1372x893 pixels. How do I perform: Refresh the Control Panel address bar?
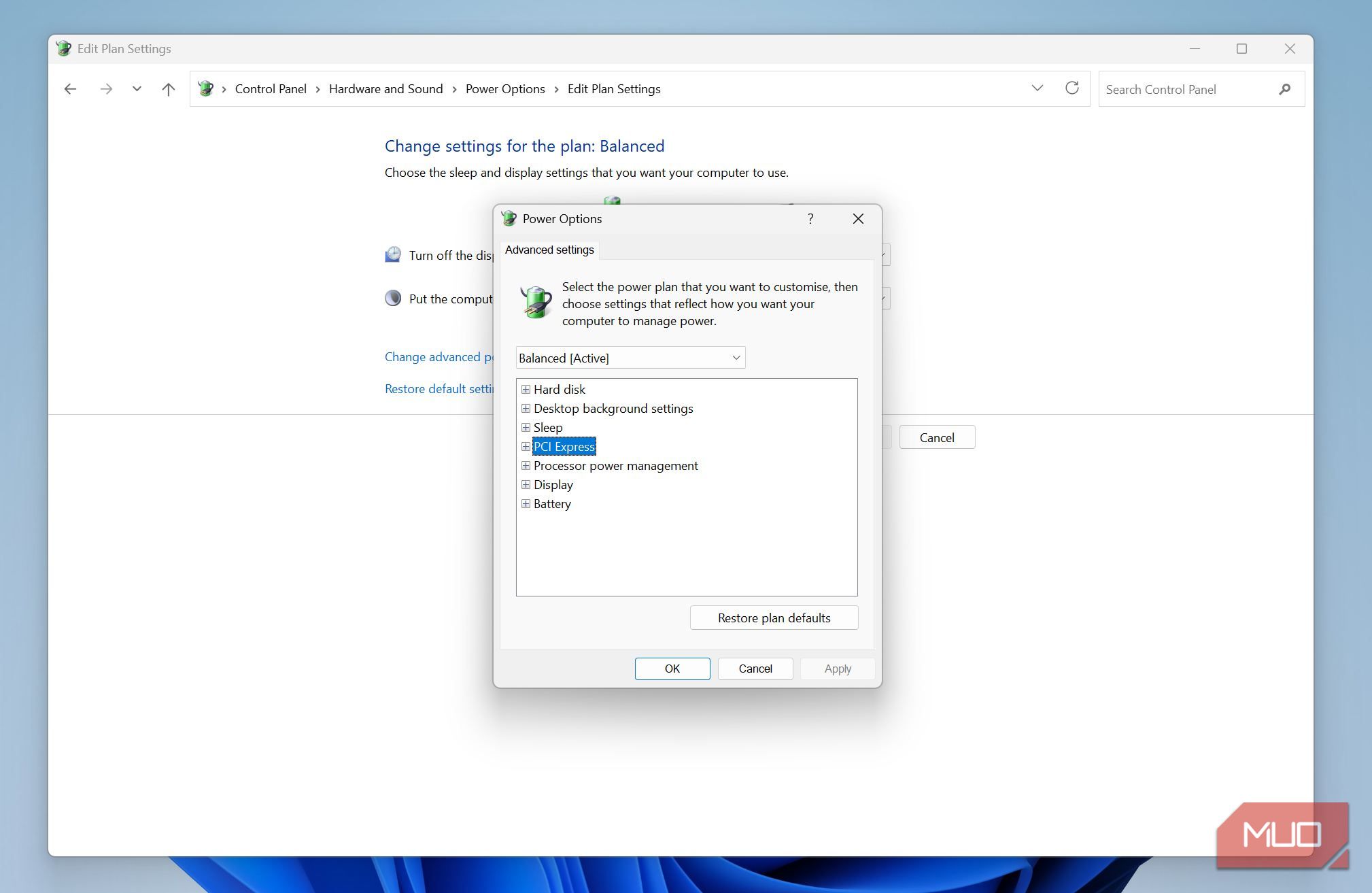pos(1072,88)
